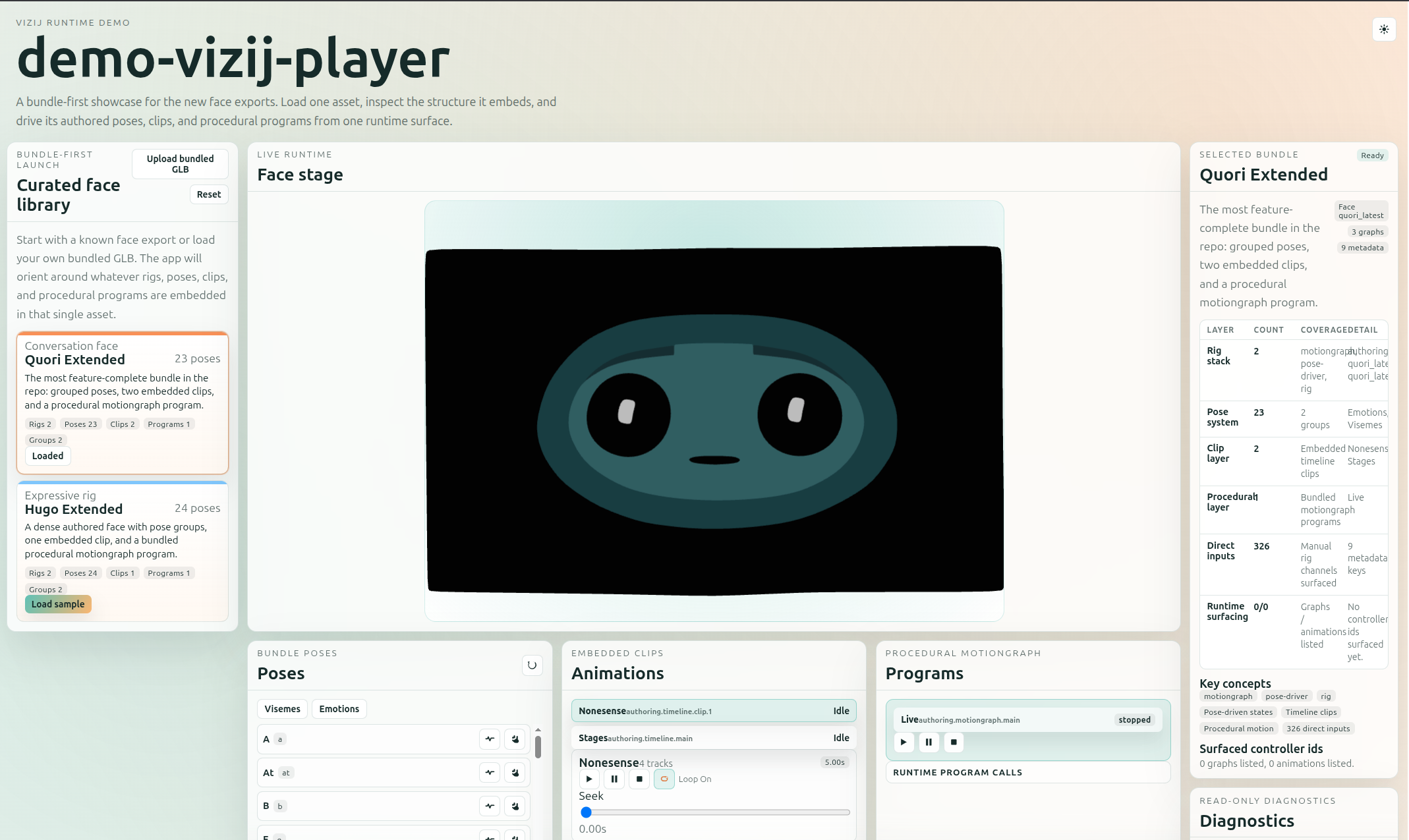Stop the Live motiongraph program

pos(954,742)
